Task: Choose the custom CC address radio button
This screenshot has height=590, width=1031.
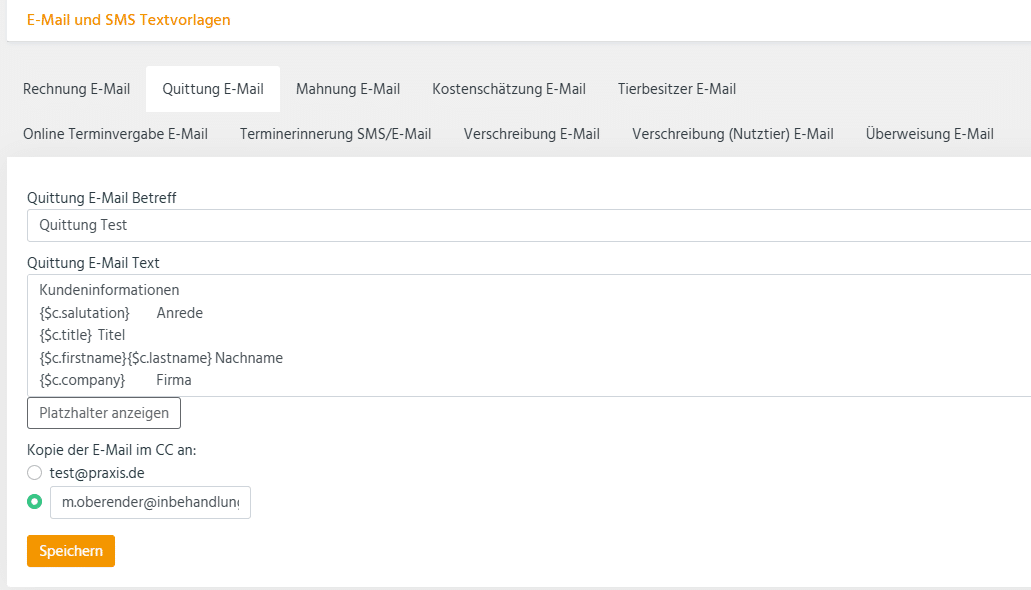Action: point(35,502)
